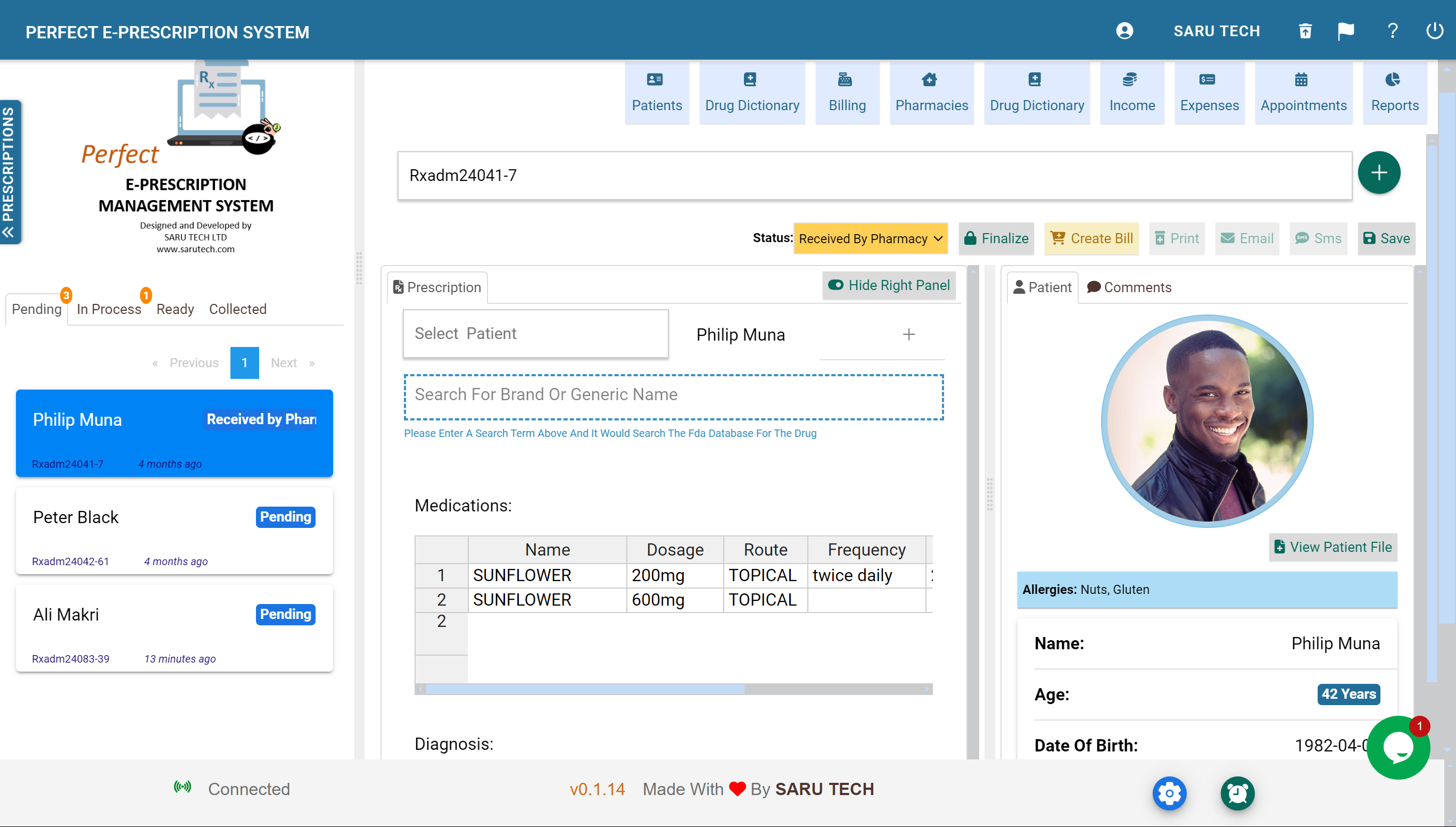Collapse the Prescriptions side panel
Viewport: 1456px width, 827px height.
(10, 172)
